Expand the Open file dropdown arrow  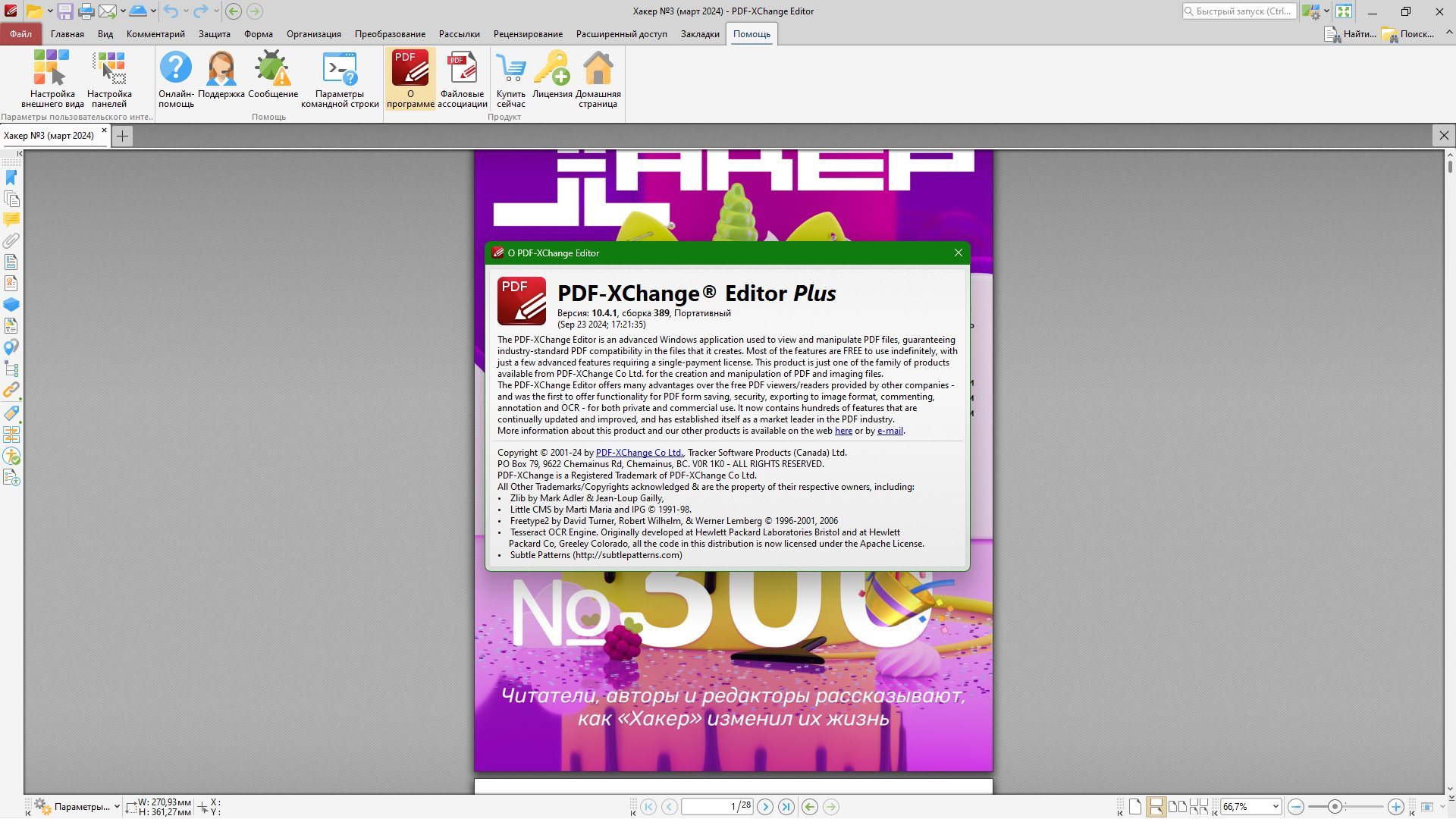[50, 11]
